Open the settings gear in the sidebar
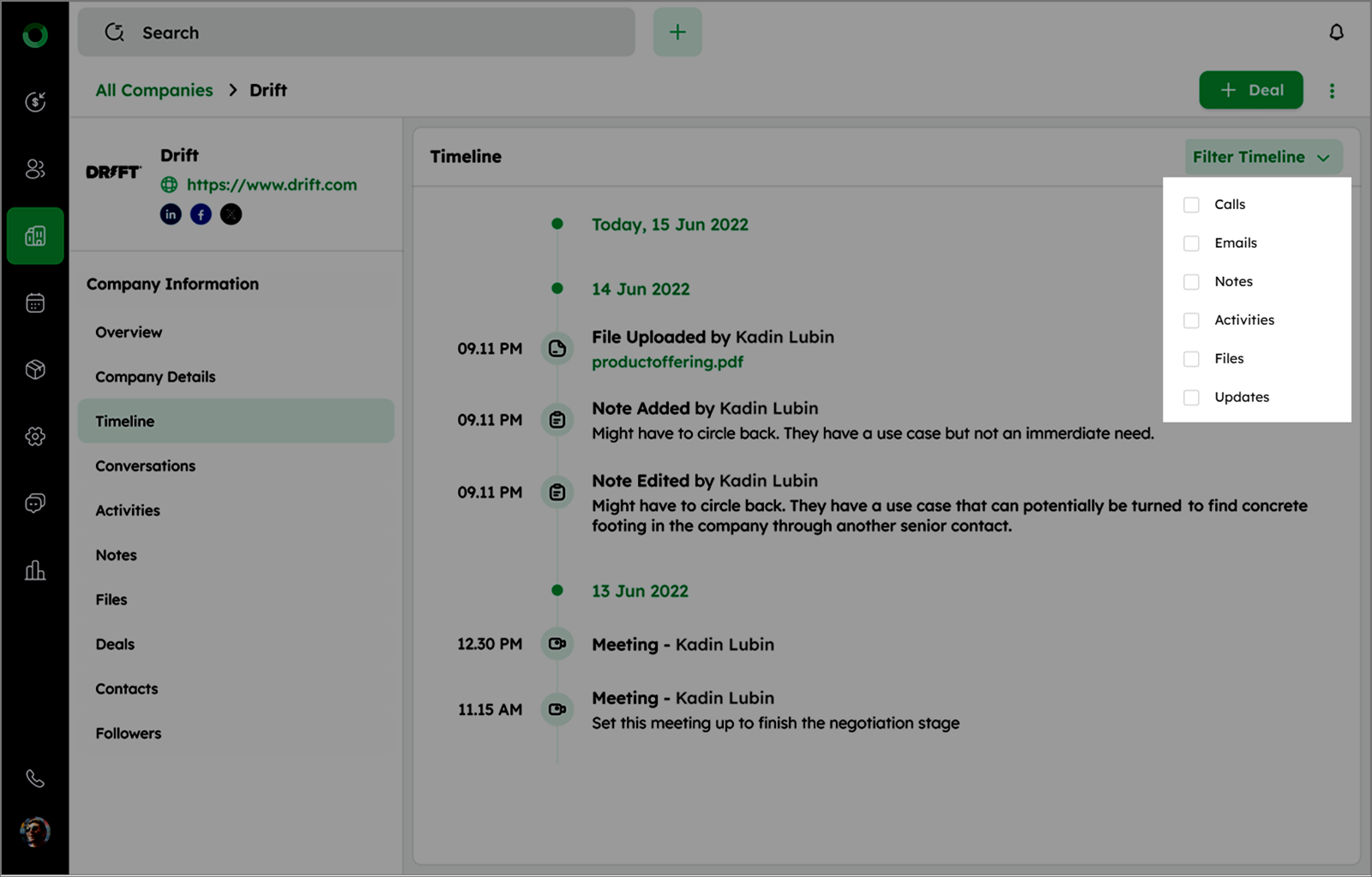 [35, 436]
